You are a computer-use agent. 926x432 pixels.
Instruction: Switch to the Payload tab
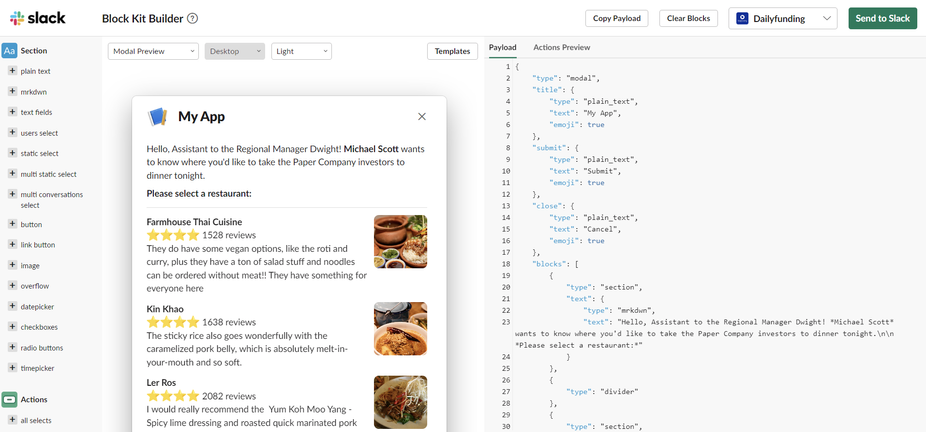click(503, 47)
